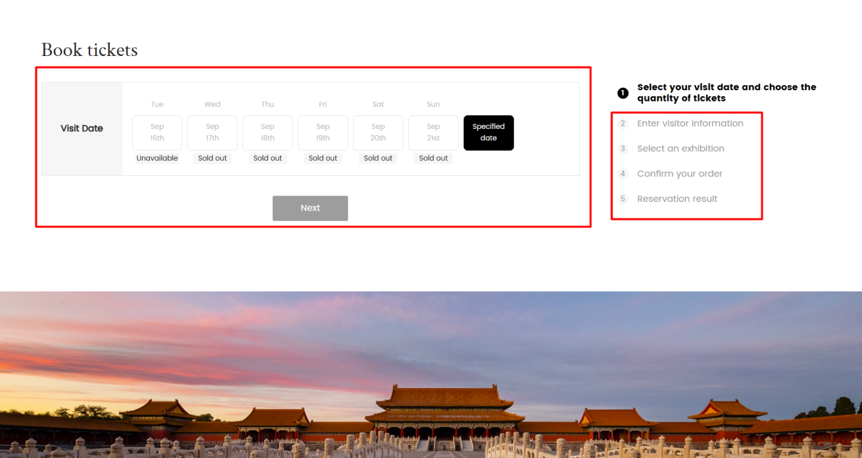Click the Unavailable label under Sep 16th
The height and width of the screenshot is (458, 862).
tap(157, 158)
